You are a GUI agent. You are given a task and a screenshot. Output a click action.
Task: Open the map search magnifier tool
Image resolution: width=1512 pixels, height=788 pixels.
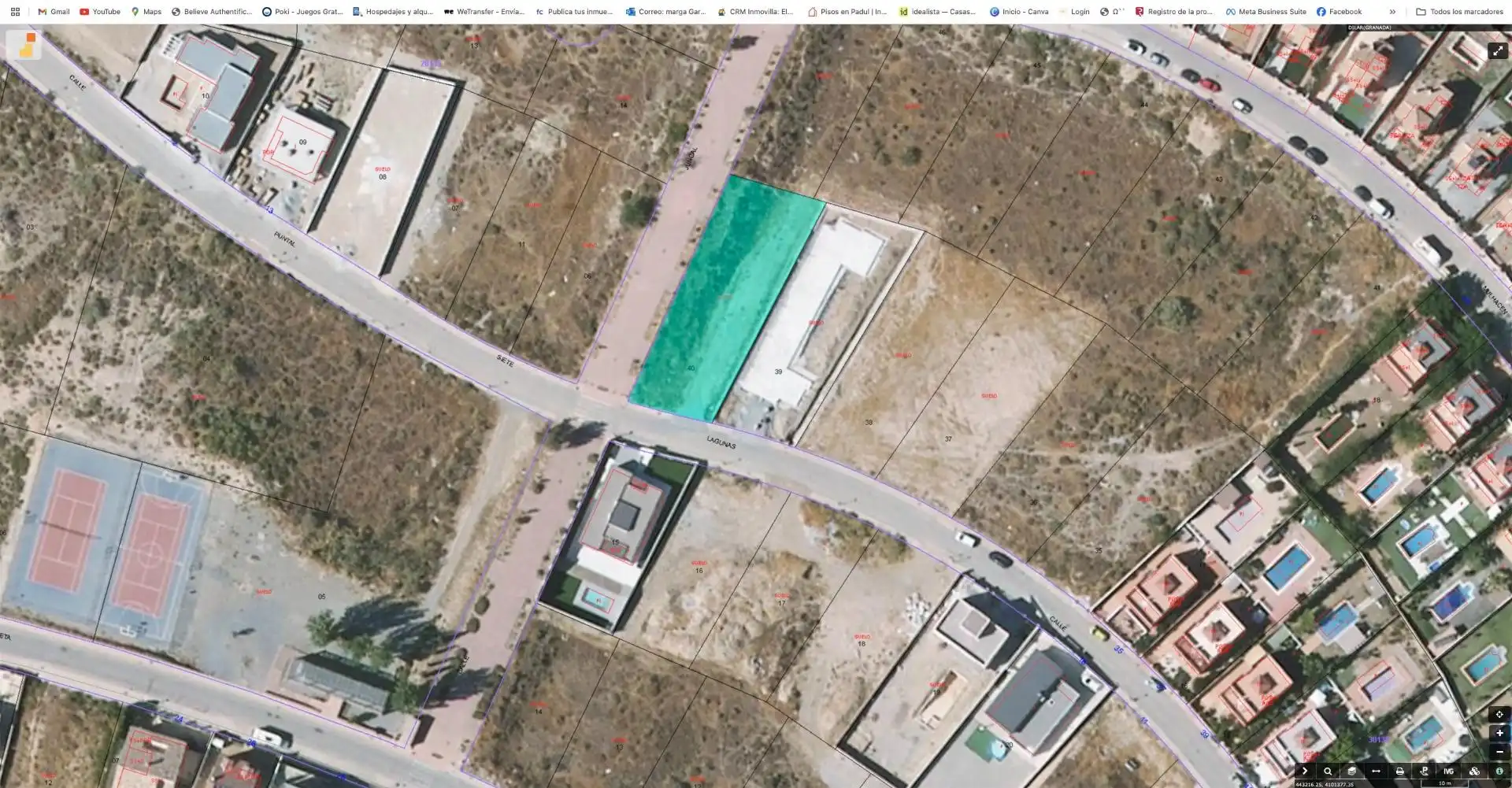coord(1328,771)
